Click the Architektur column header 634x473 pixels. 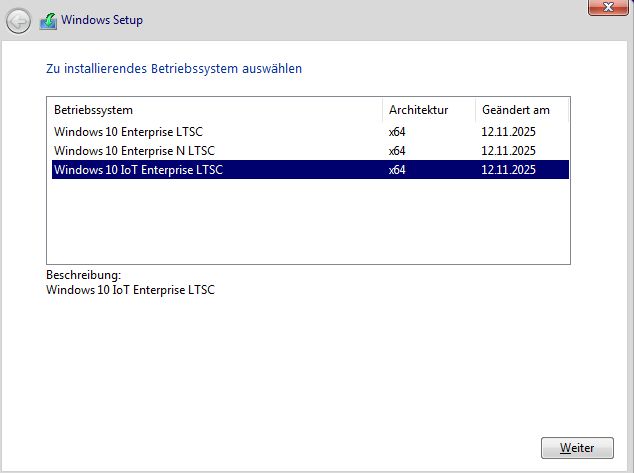tap(429, 110)
